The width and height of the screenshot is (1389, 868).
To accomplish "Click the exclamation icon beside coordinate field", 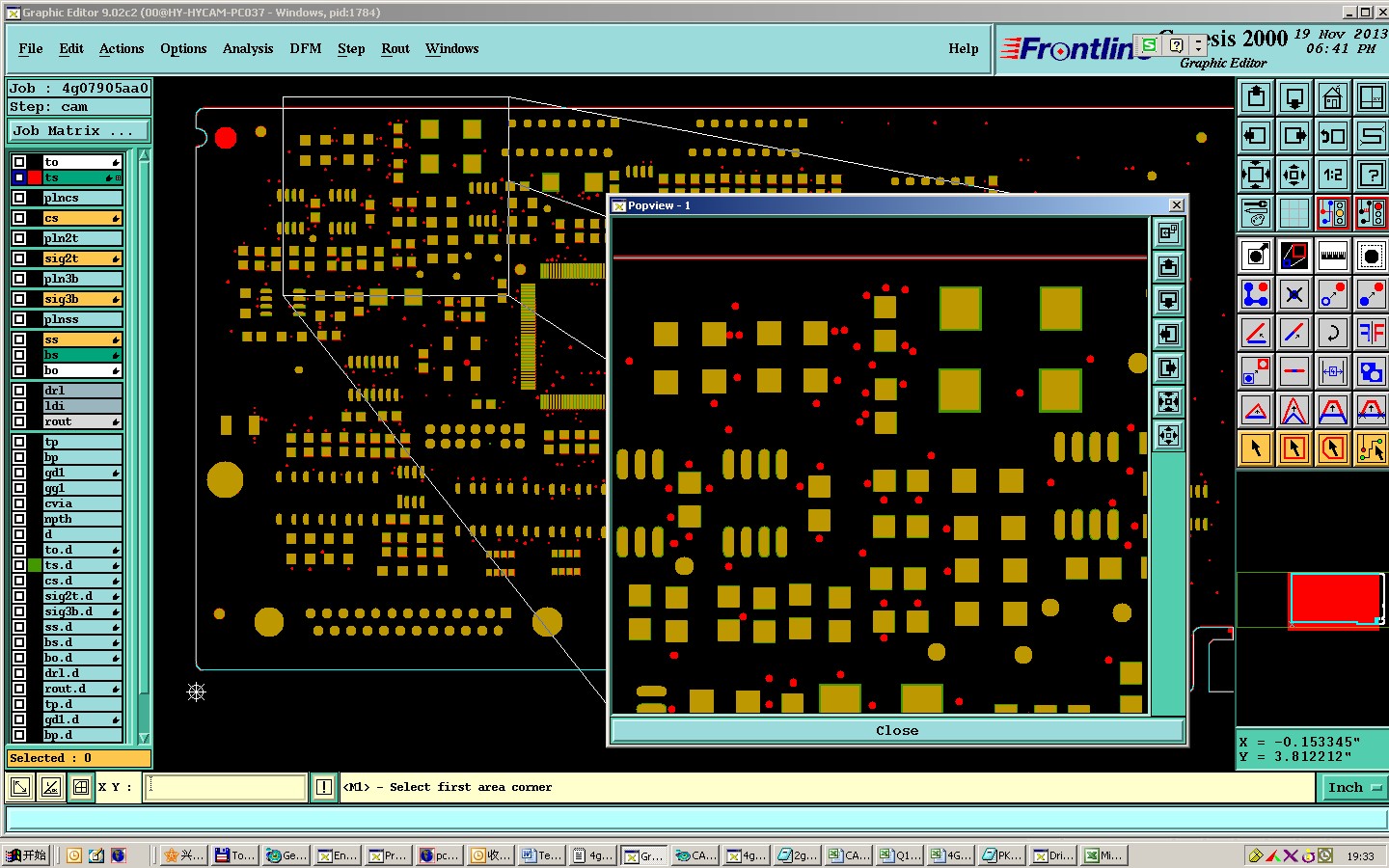I will tap(324, 787).
